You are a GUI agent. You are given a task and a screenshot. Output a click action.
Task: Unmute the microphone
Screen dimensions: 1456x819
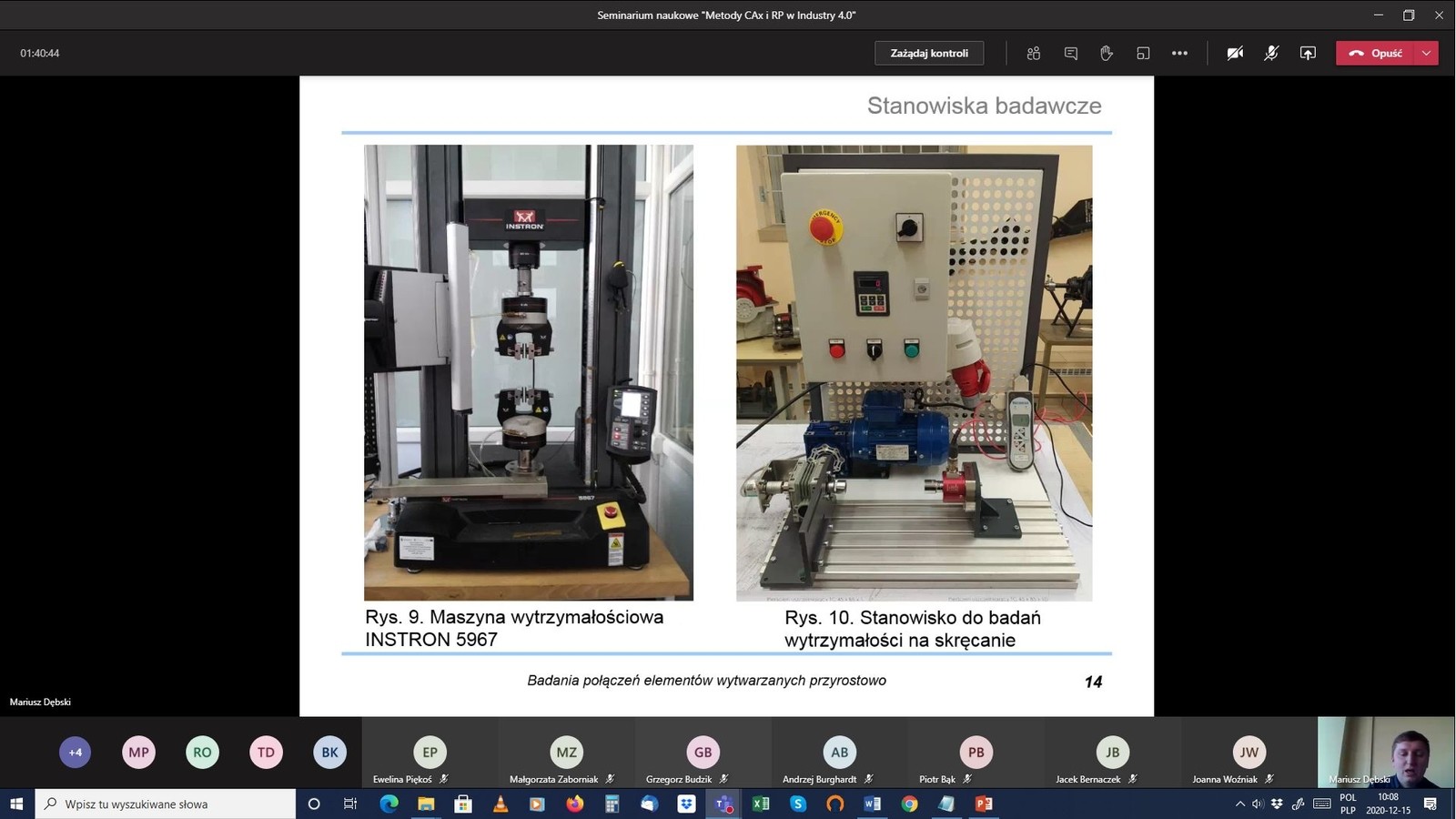tap(1271, 54)
